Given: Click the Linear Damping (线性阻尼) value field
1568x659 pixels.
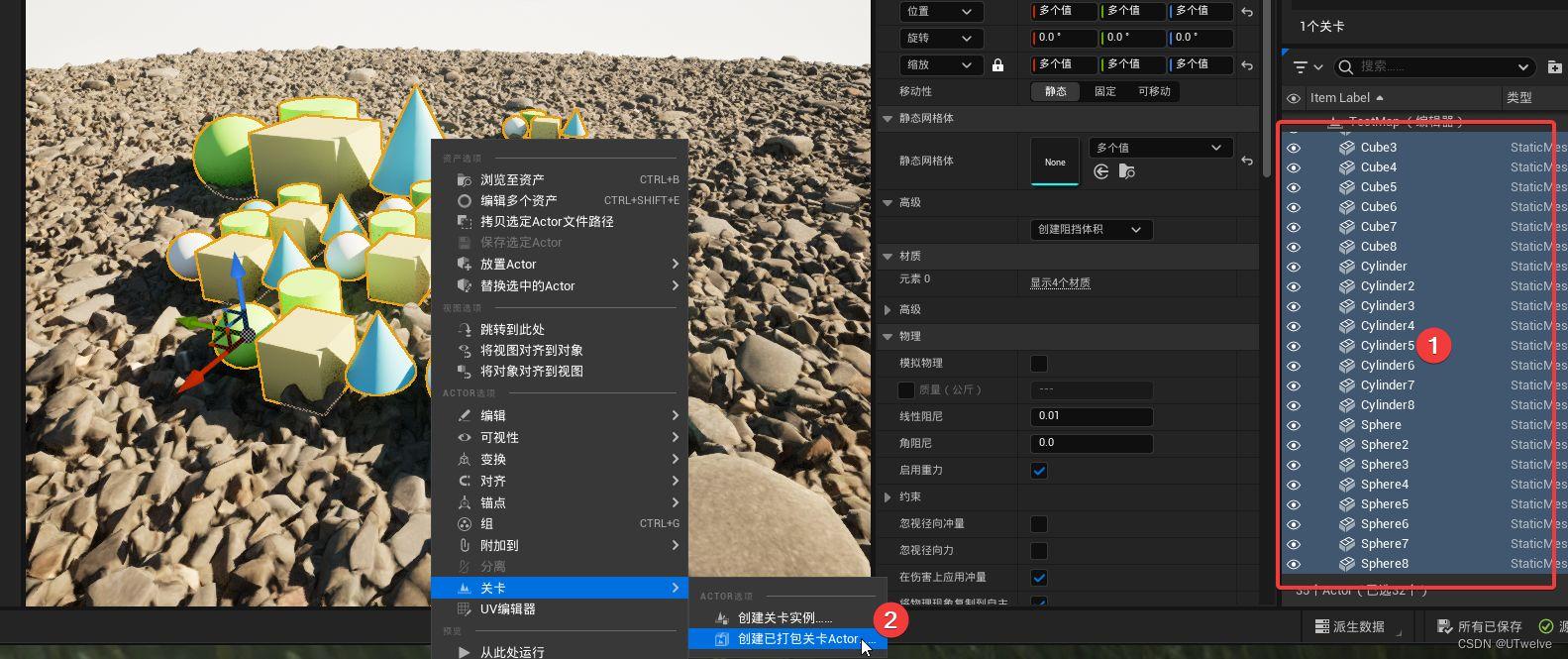Looking at the screenshot, I should [1092, 416].
